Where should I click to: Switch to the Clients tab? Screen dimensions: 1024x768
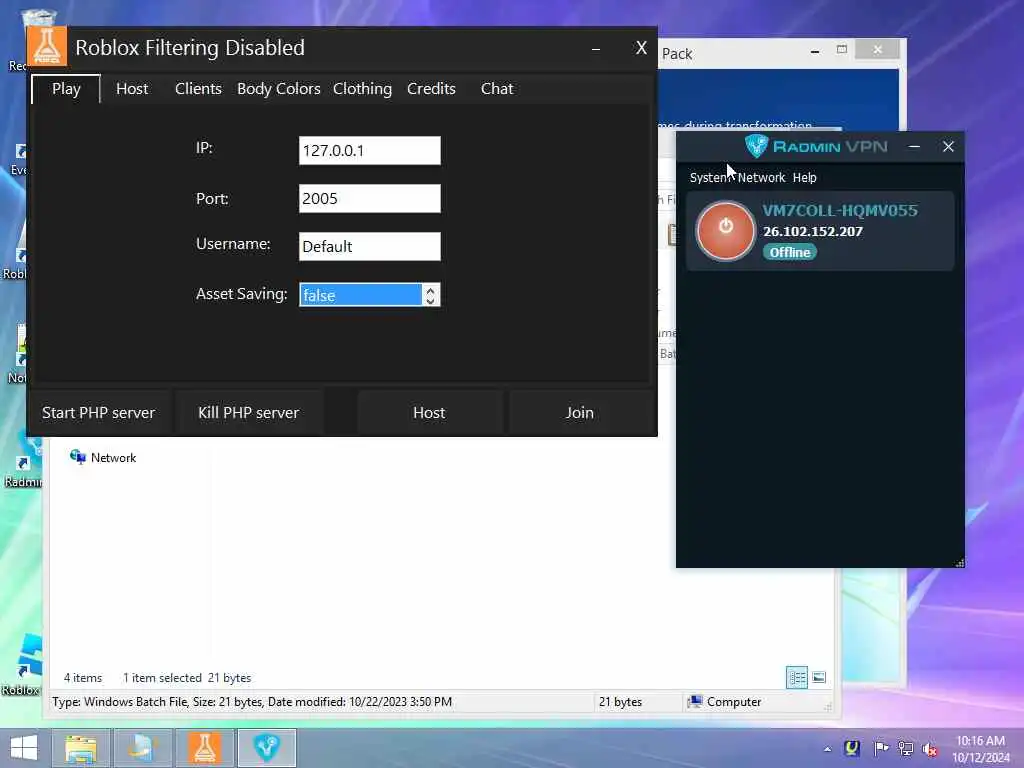[198, 89]
